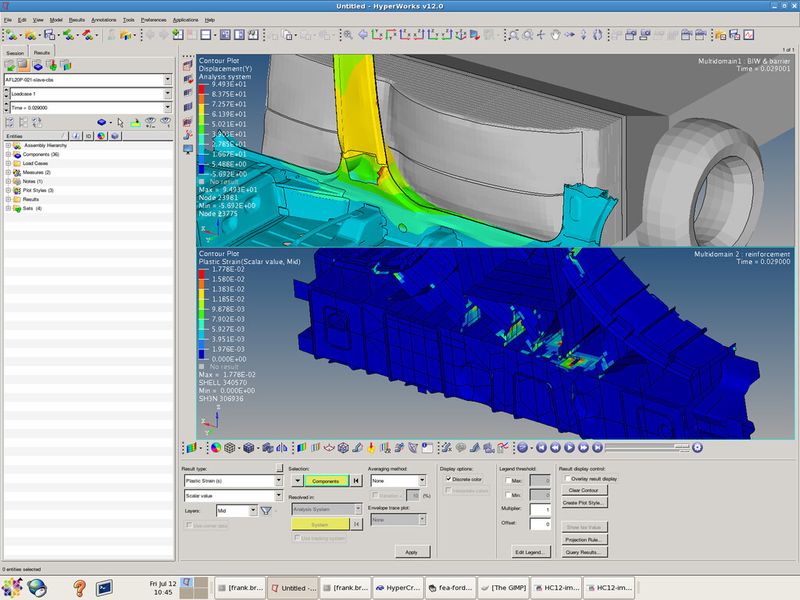Click the ID display icon above the entity tree
This screenshot has width=800, height=600.
pos(89,136)
